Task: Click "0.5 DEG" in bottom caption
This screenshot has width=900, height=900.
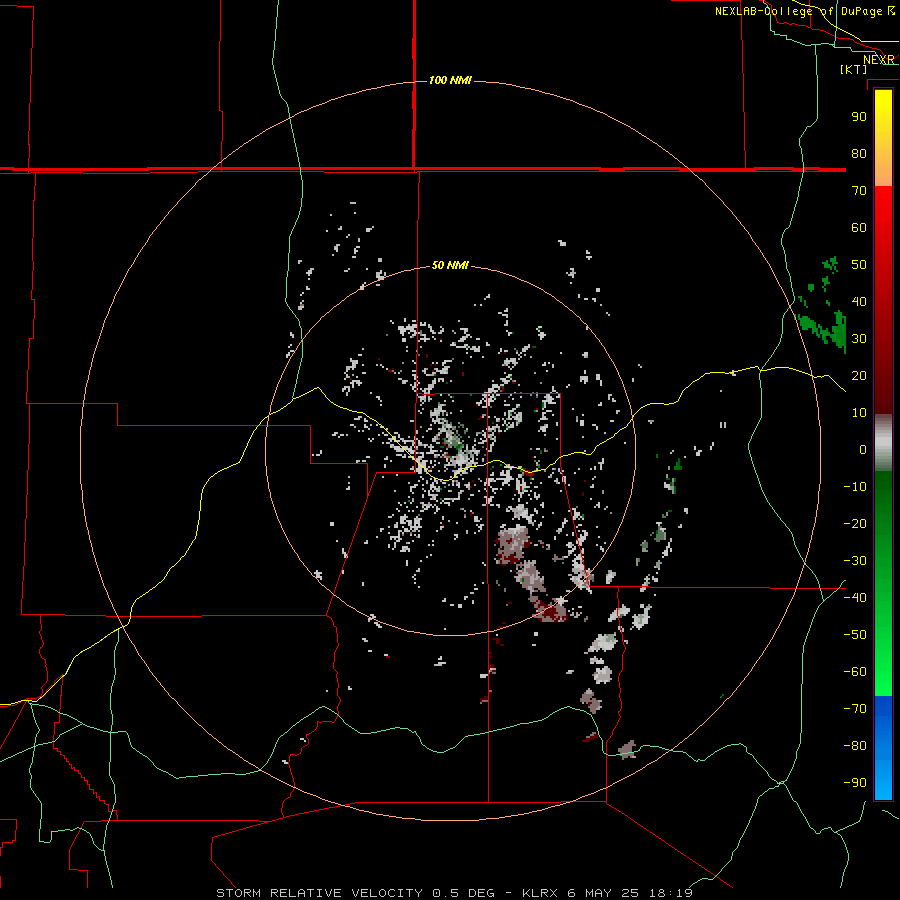Action: point(463,893)
